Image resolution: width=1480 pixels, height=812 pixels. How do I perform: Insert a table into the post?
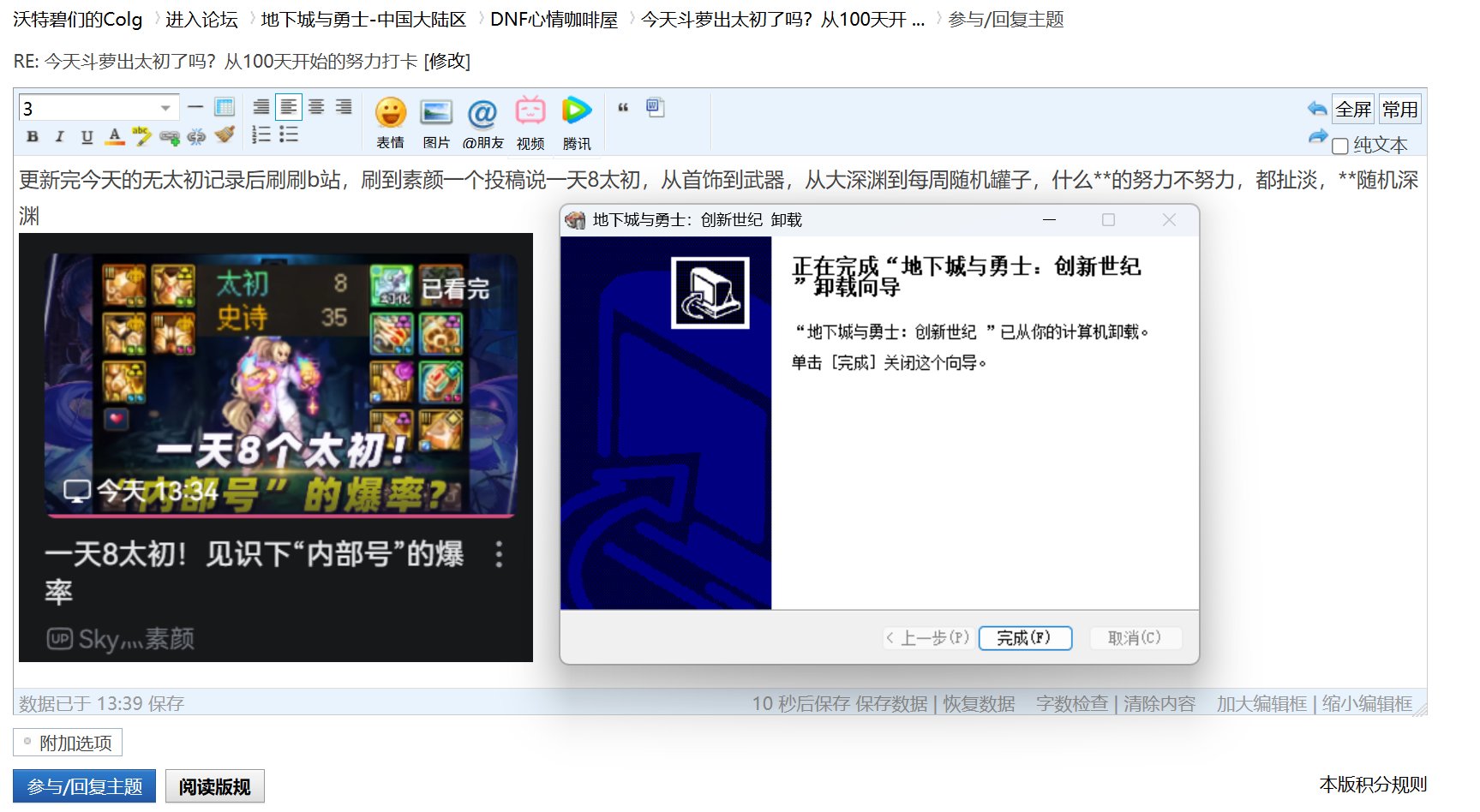225,107
